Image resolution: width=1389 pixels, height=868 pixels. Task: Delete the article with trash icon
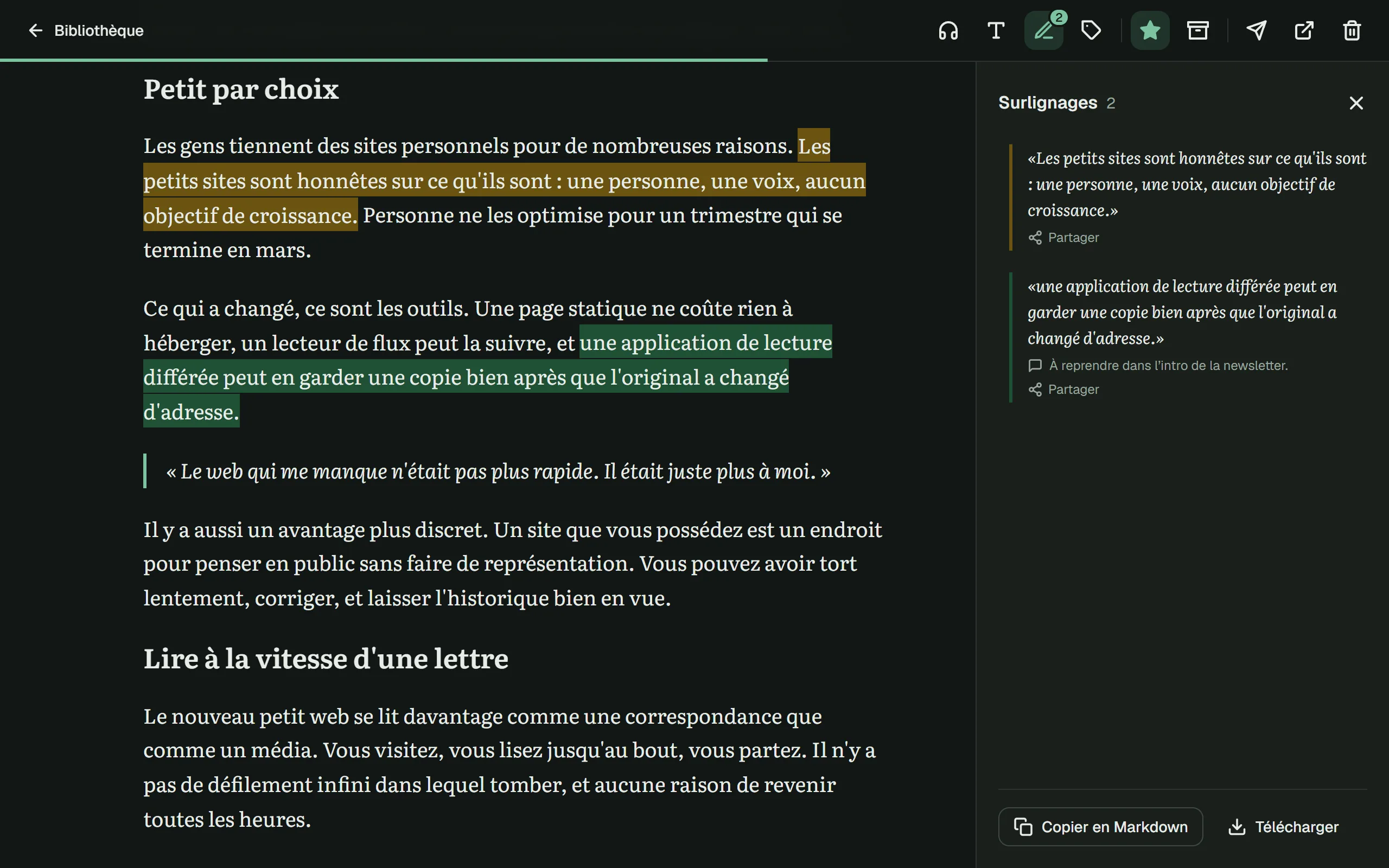(1352, 30)
